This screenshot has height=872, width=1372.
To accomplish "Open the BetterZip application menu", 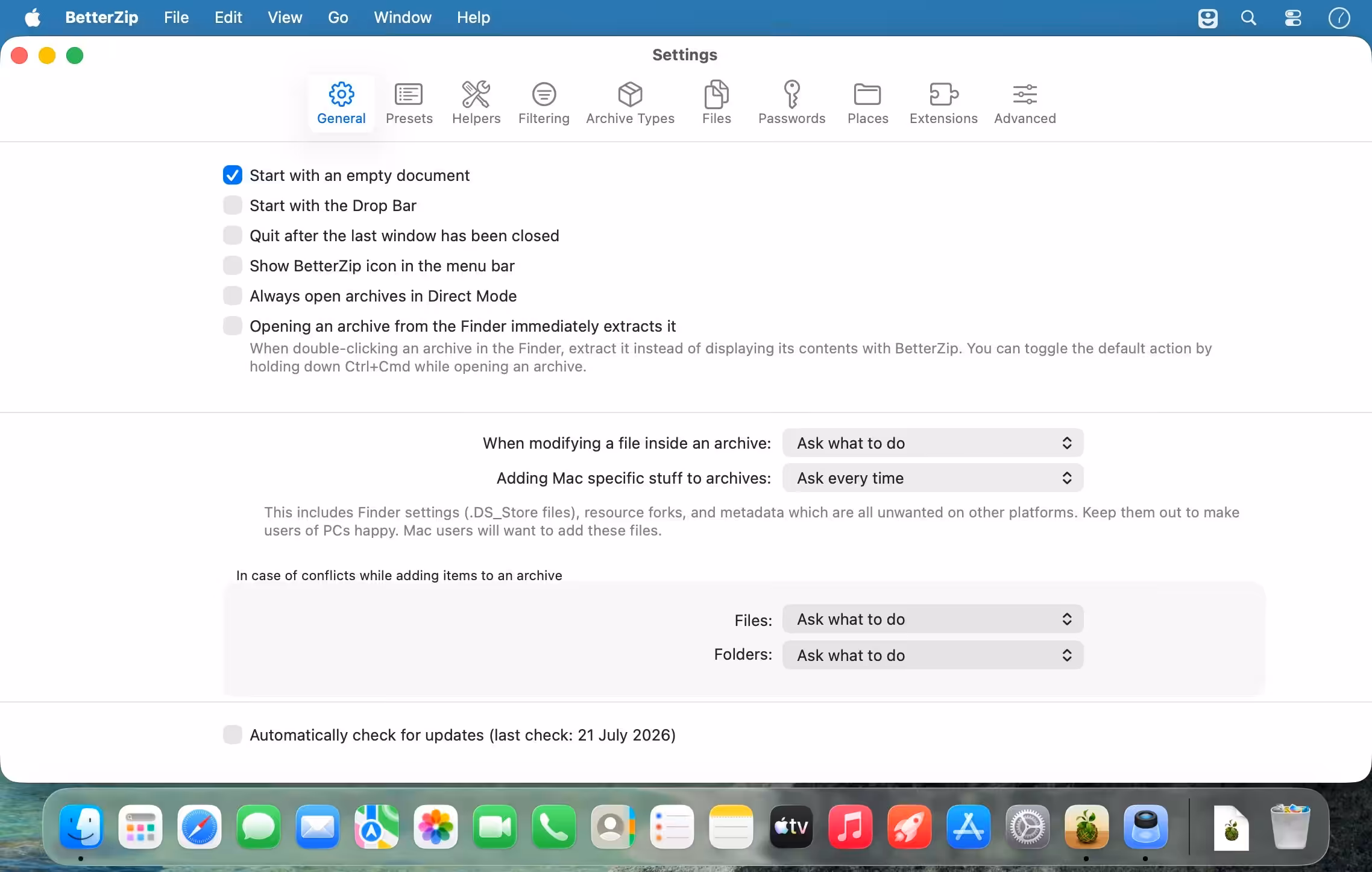I will 101,17.
